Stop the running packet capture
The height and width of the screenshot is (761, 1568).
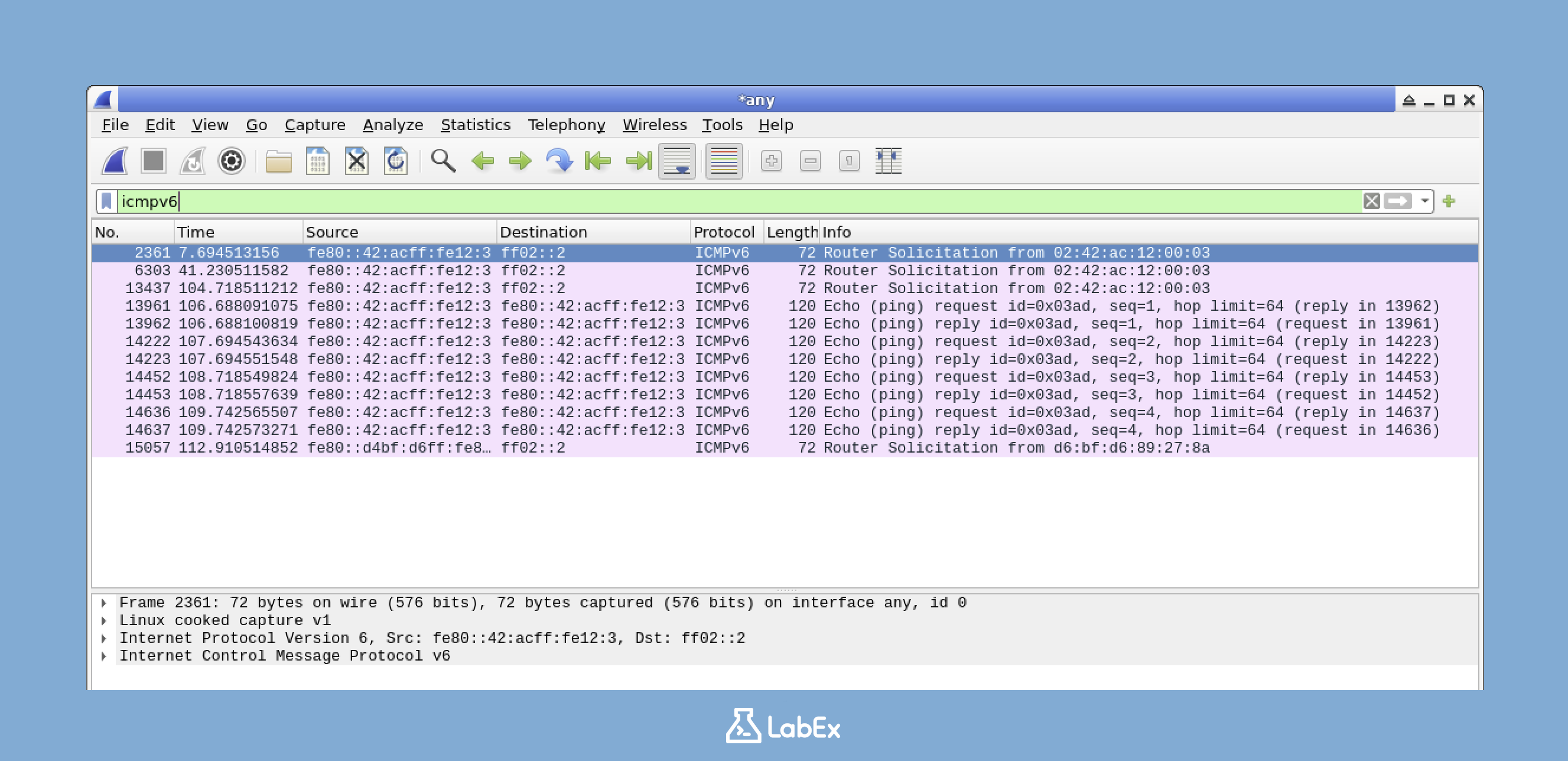(x=154, y=161)
